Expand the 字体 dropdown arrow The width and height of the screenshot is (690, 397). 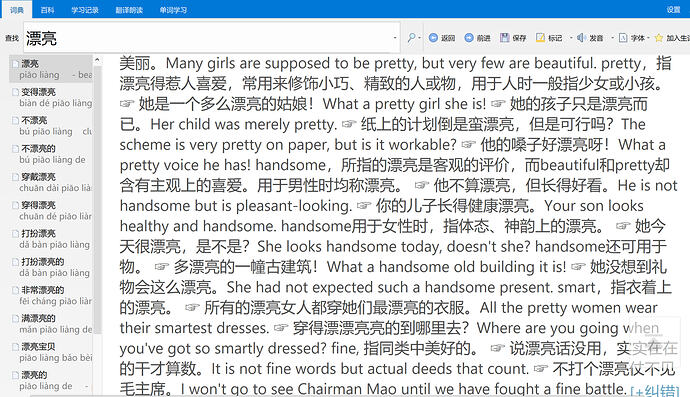[x=648, y=38]
